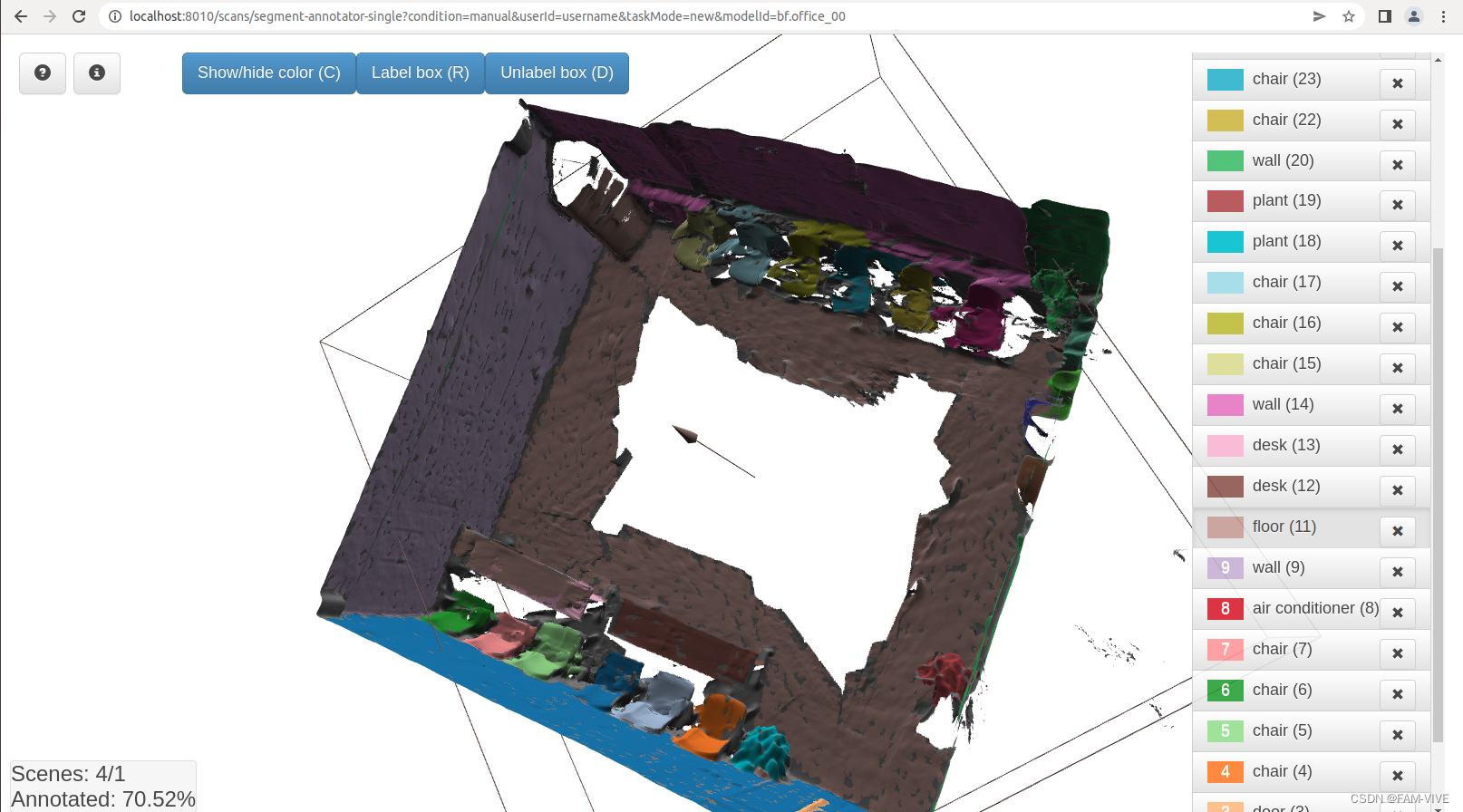
Task: Choose the 'air conditioner (8)' label text
Action: click(x=1315, y=608)
